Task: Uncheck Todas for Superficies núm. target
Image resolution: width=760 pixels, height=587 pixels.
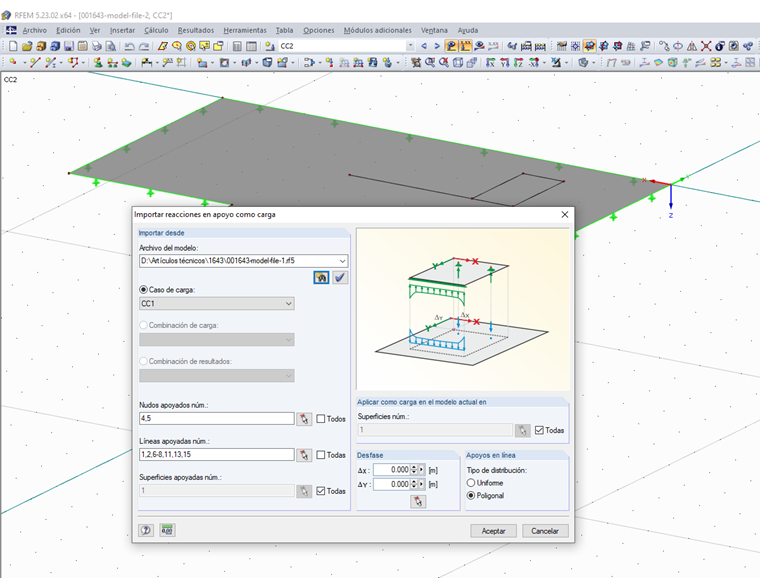Action: pyautogui.click(x=539, y=430)
